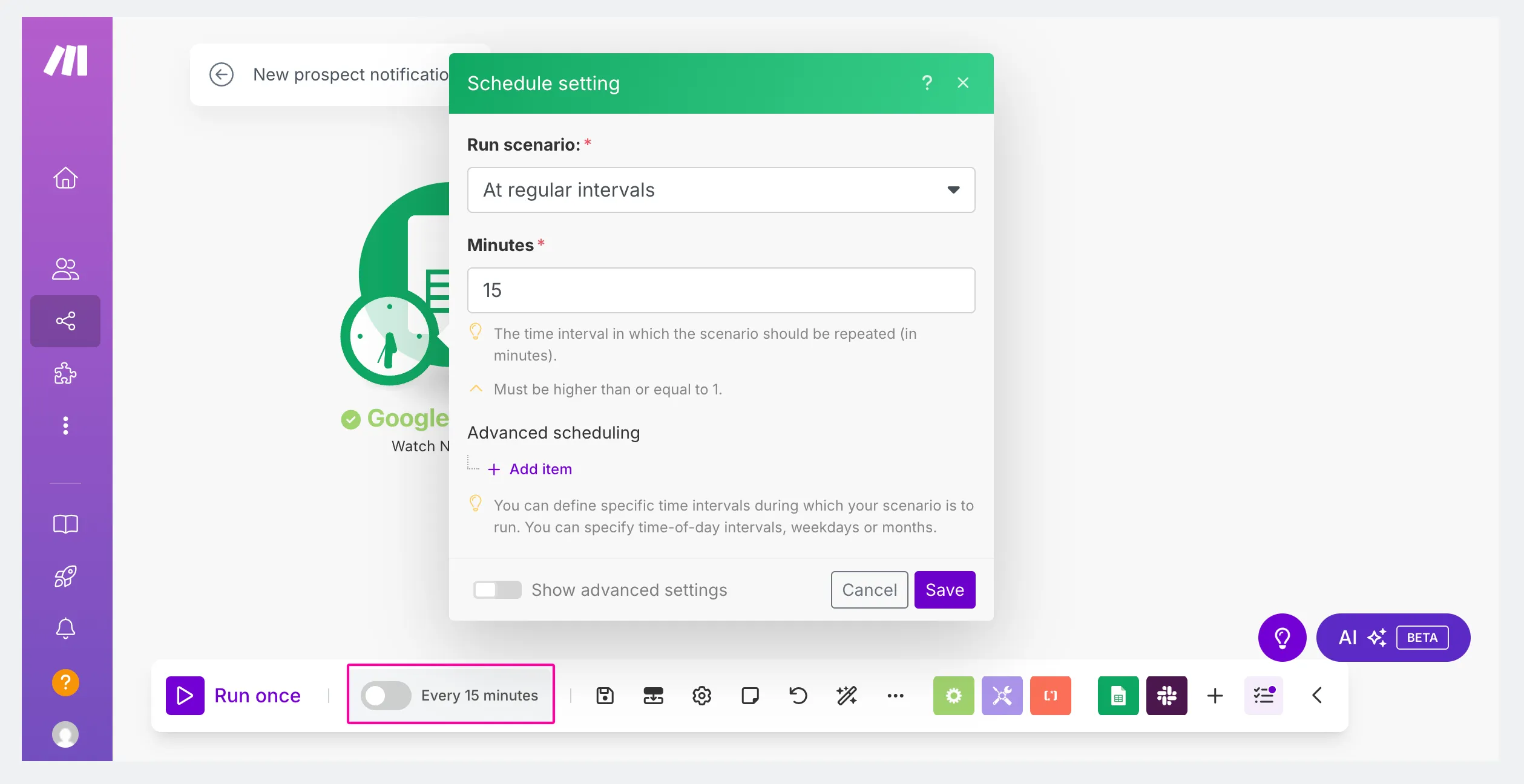Open the Run scenario interval dropdown
Screen dimensions: 1524x784
pos(721,190)
